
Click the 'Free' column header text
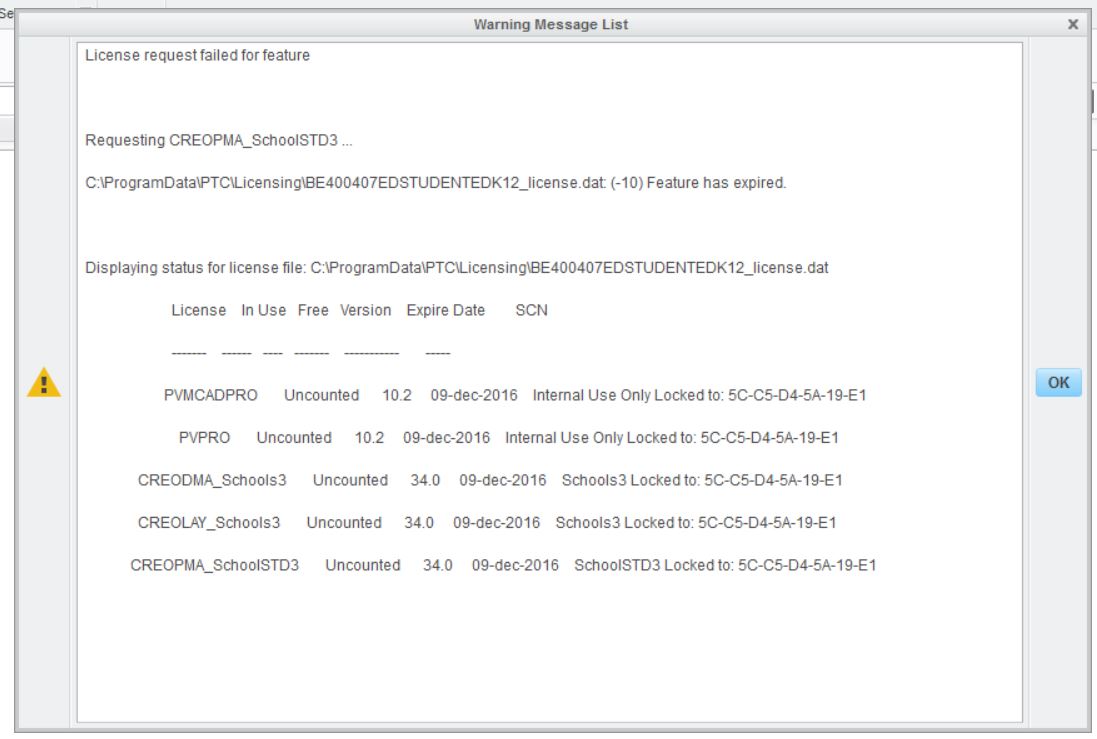coord(313,310)
